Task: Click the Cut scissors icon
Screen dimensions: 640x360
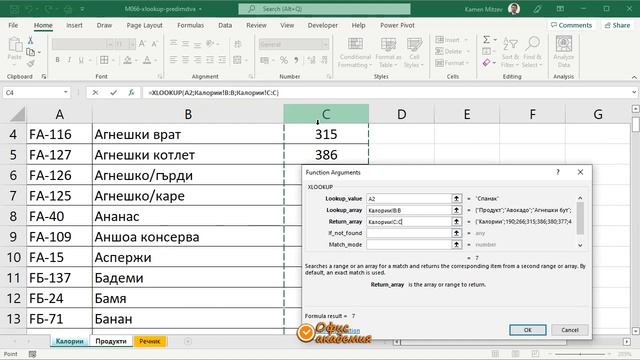Action: pos(30,40)
